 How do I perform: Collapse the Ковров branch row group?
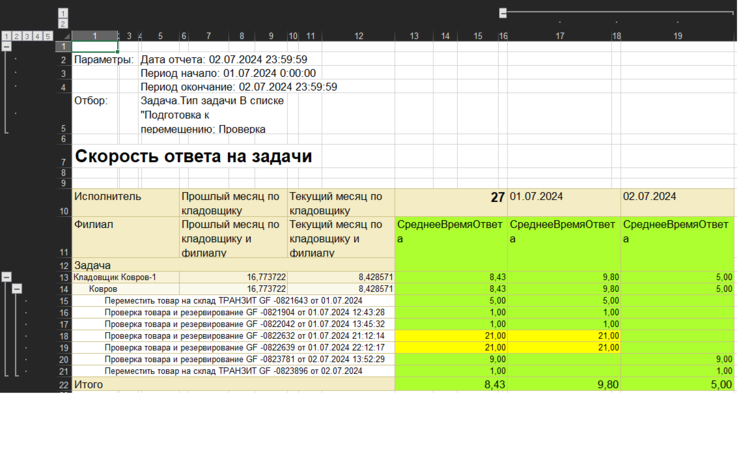click(17, 288)
